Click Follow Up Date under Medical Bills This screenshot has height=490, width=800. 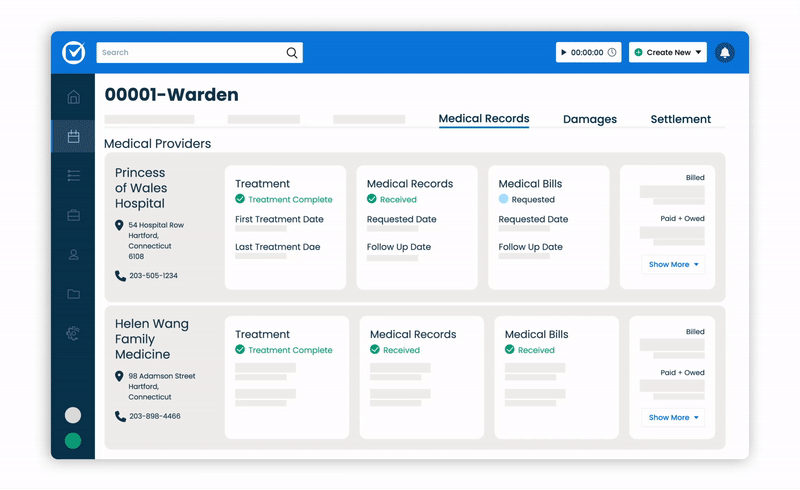click(x=530, y=247)
